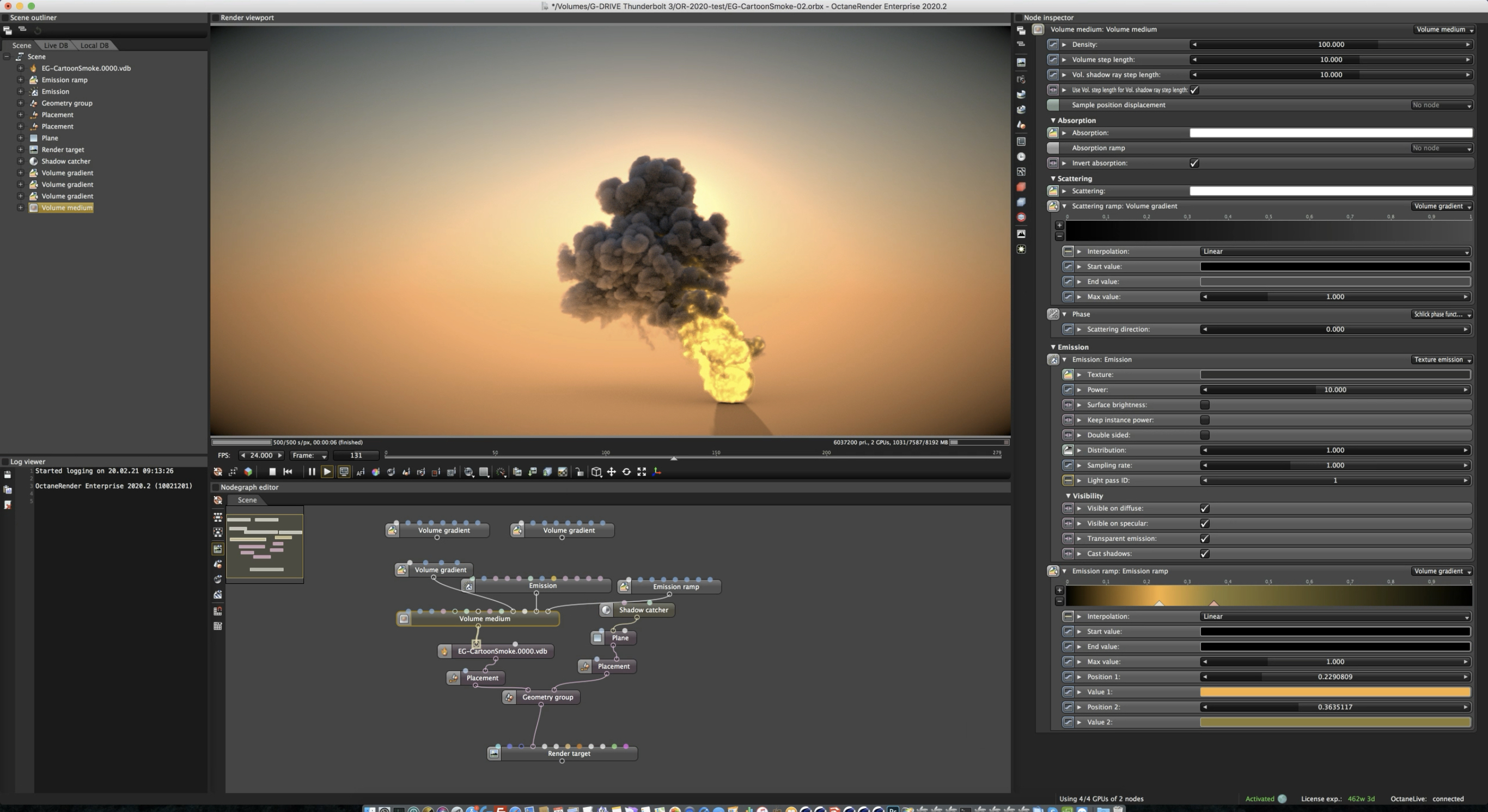This screenshot has height=812, width=1488.
Task: Open the scattering ramp Interpolation Linear dropdown
Action: (x=1334, y=252)
